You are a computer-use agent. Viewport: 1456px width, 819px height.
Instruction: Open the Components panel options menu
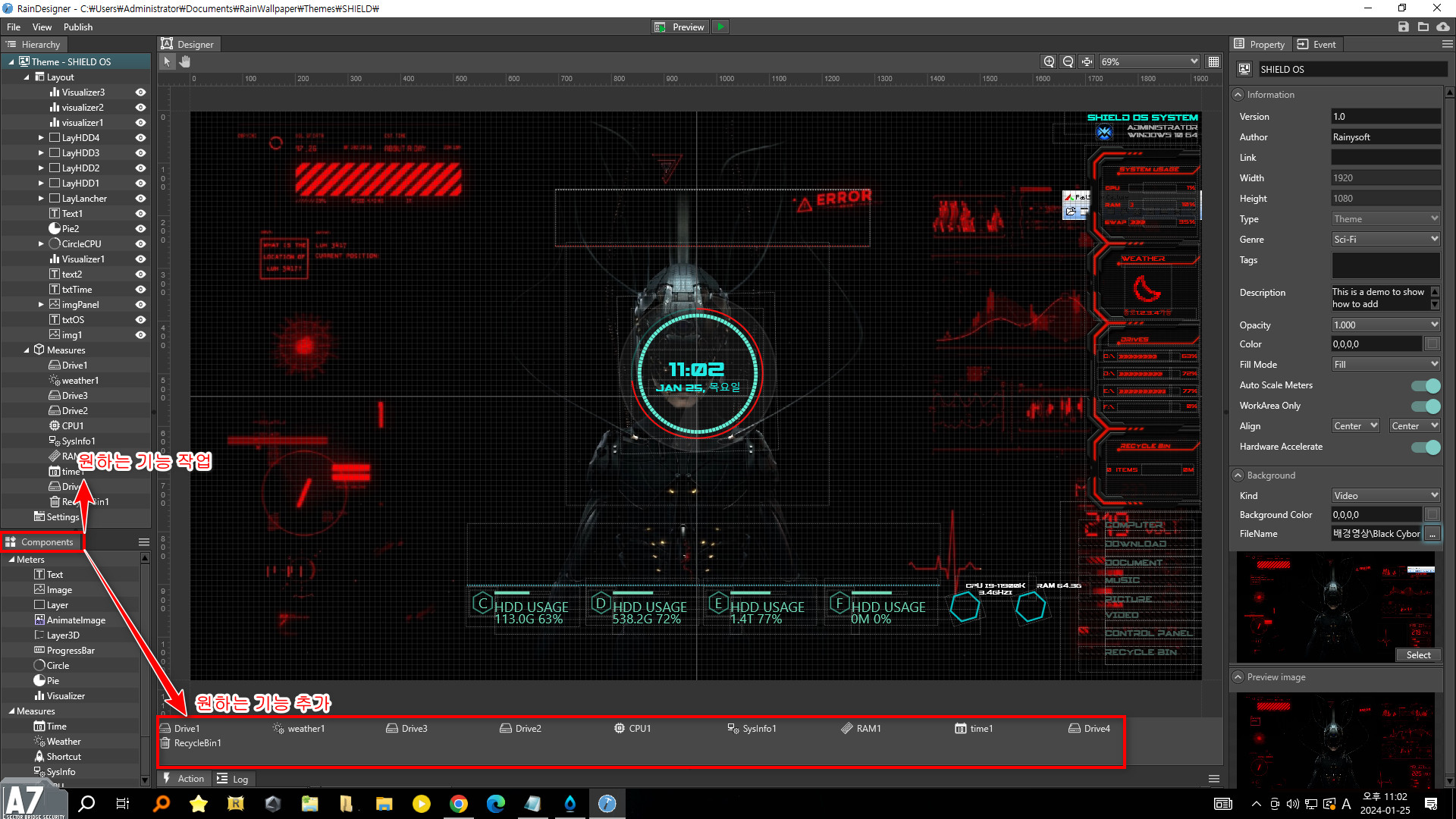pyautogui.click(x=143, y=541)
